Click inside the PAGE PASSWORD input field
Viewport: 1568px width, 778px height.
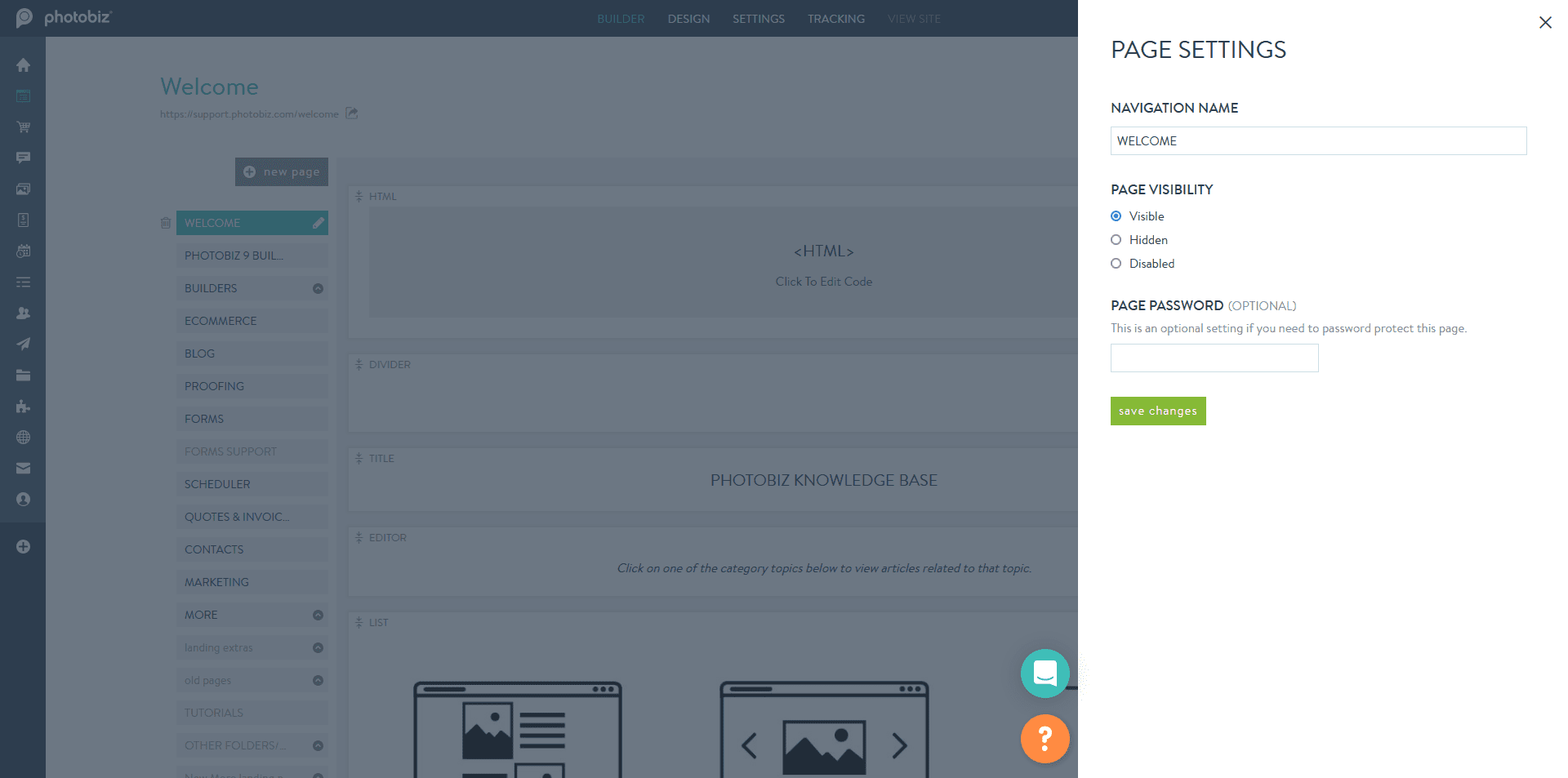pyautogui.click(x=1214, y=358)
